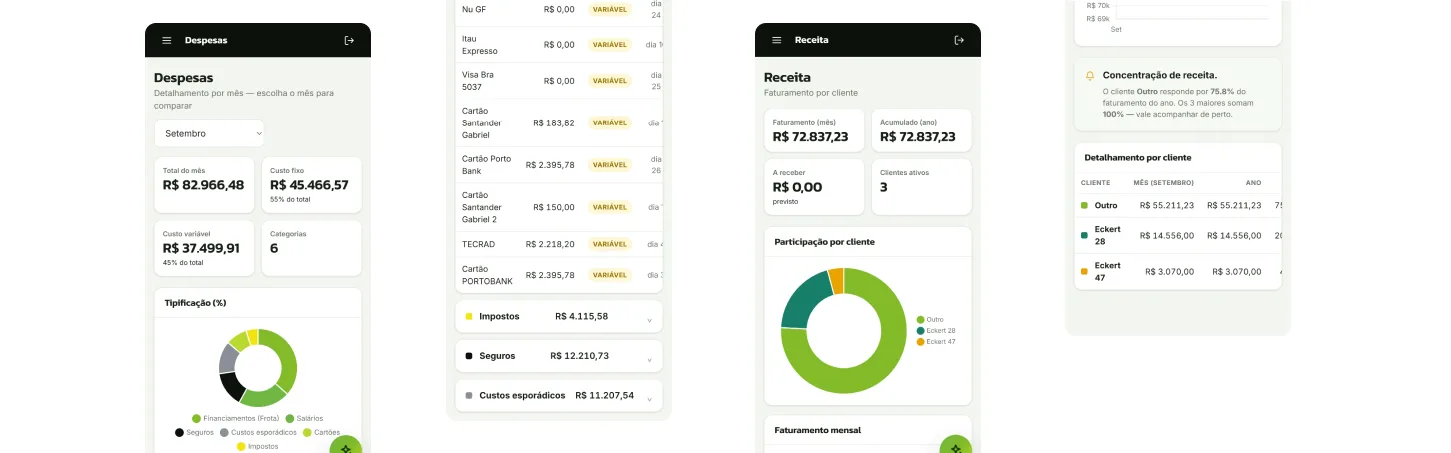
Task: Expand the Custos esporádicos category row
Action: (558, 395)
